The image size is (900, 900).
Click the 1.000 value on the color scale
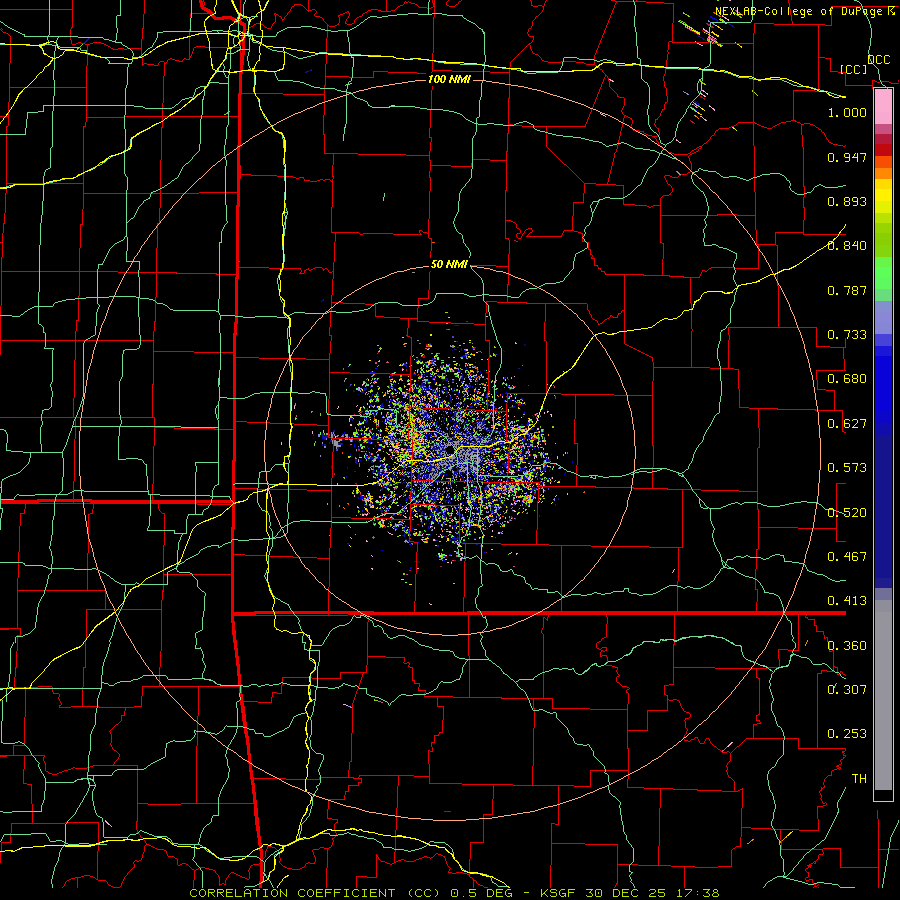[x=847, y=112]
